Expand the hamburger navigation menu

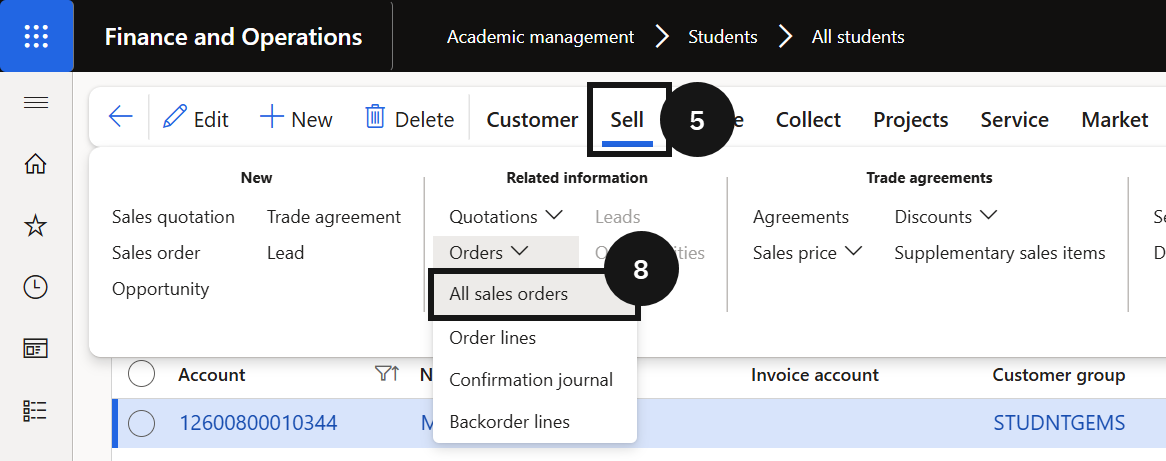click(x=36, y=103)
